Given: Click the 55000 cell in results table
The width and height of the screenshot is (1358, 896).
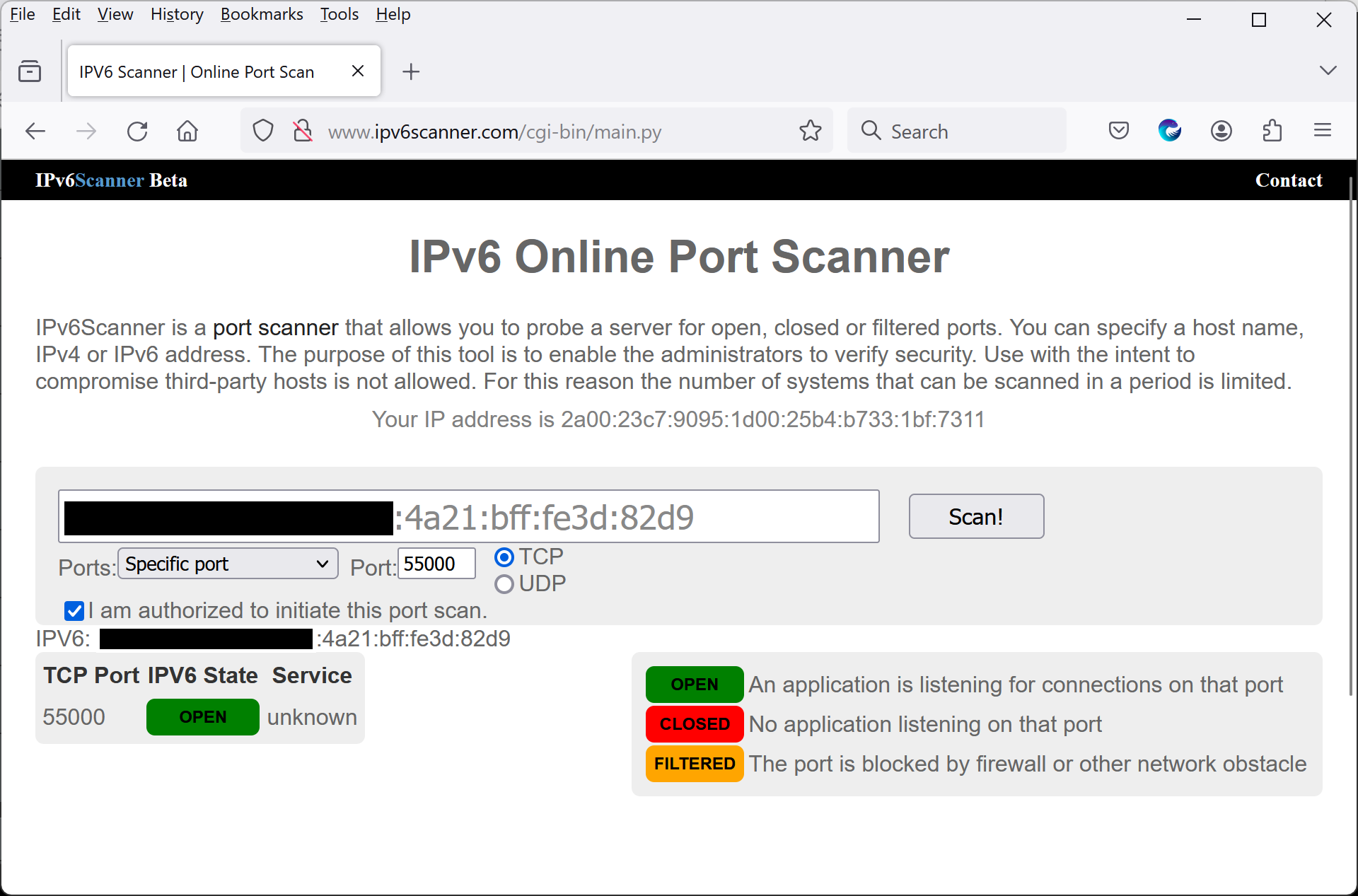Looking at the screenshot, I should (74, 717).
